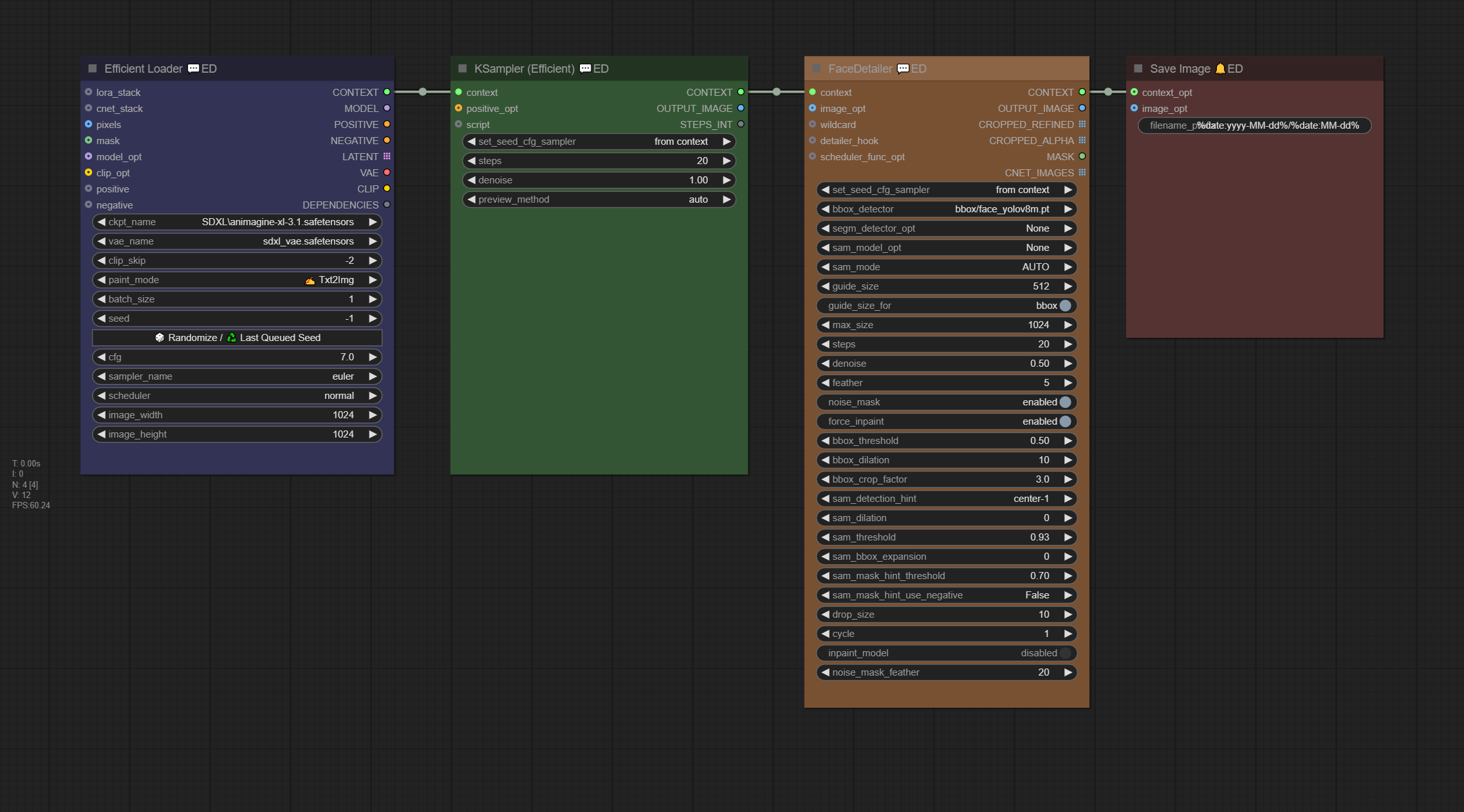The image size is (1464, 812).
Task: Open the sampler_name euler dropdown
Action: tap(237, 376)
